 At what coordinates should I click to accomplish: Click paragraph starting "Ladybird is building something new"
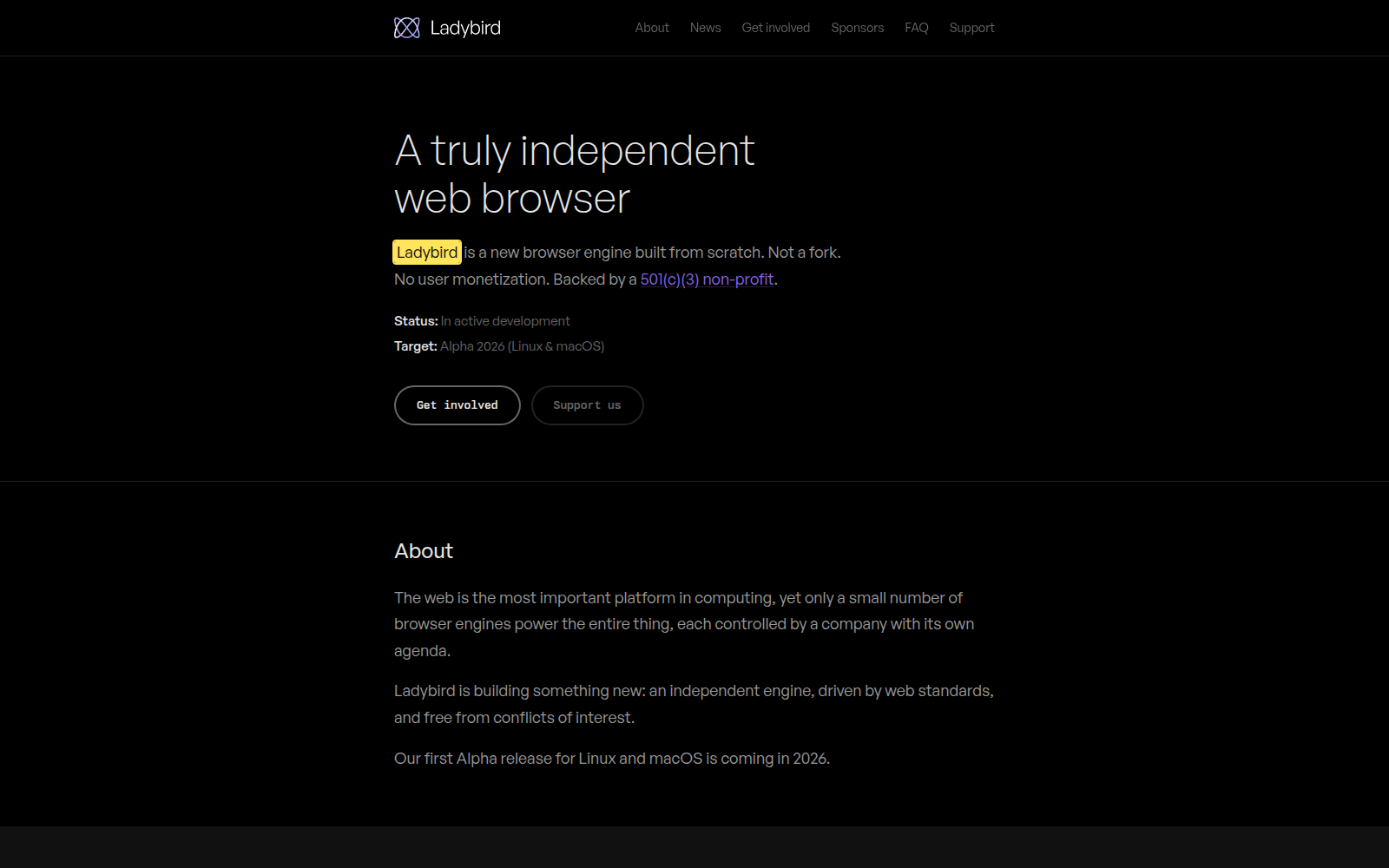click(x=694, y=704)
